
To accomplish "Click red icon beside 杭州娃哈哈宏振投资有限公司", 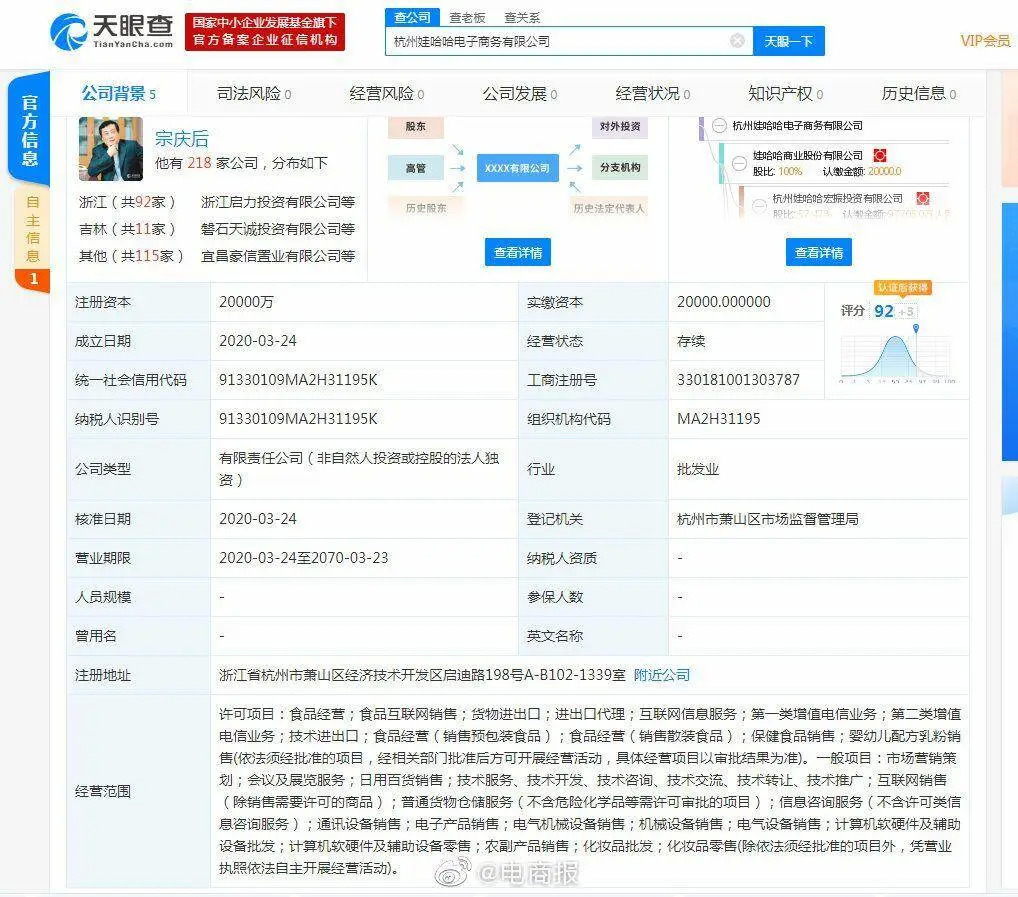I will coord(923,198).
